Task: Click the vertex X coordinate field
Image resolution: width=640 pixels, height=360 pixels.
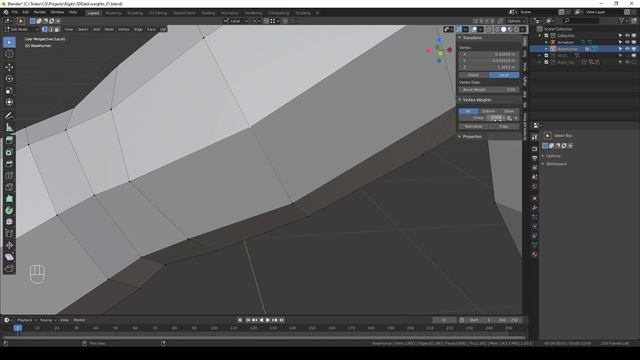Action: 489,54
